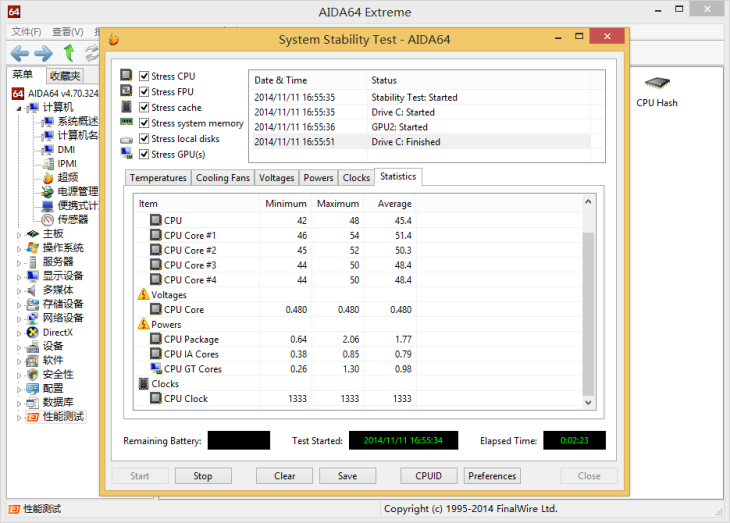
Task: Click the Clocks chip icon
Action: (x=144, y=383)
